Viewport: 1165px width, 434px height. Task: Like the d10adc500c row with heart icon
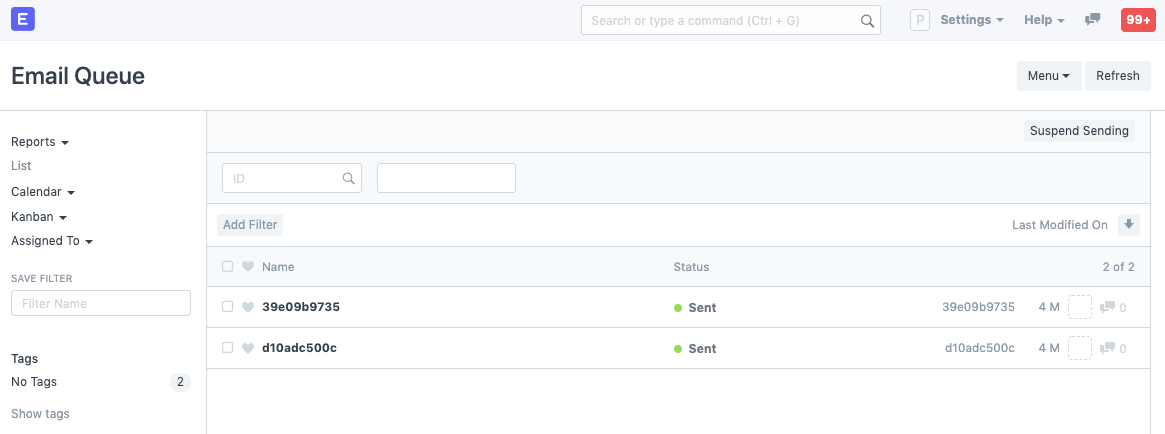(248, 349)
